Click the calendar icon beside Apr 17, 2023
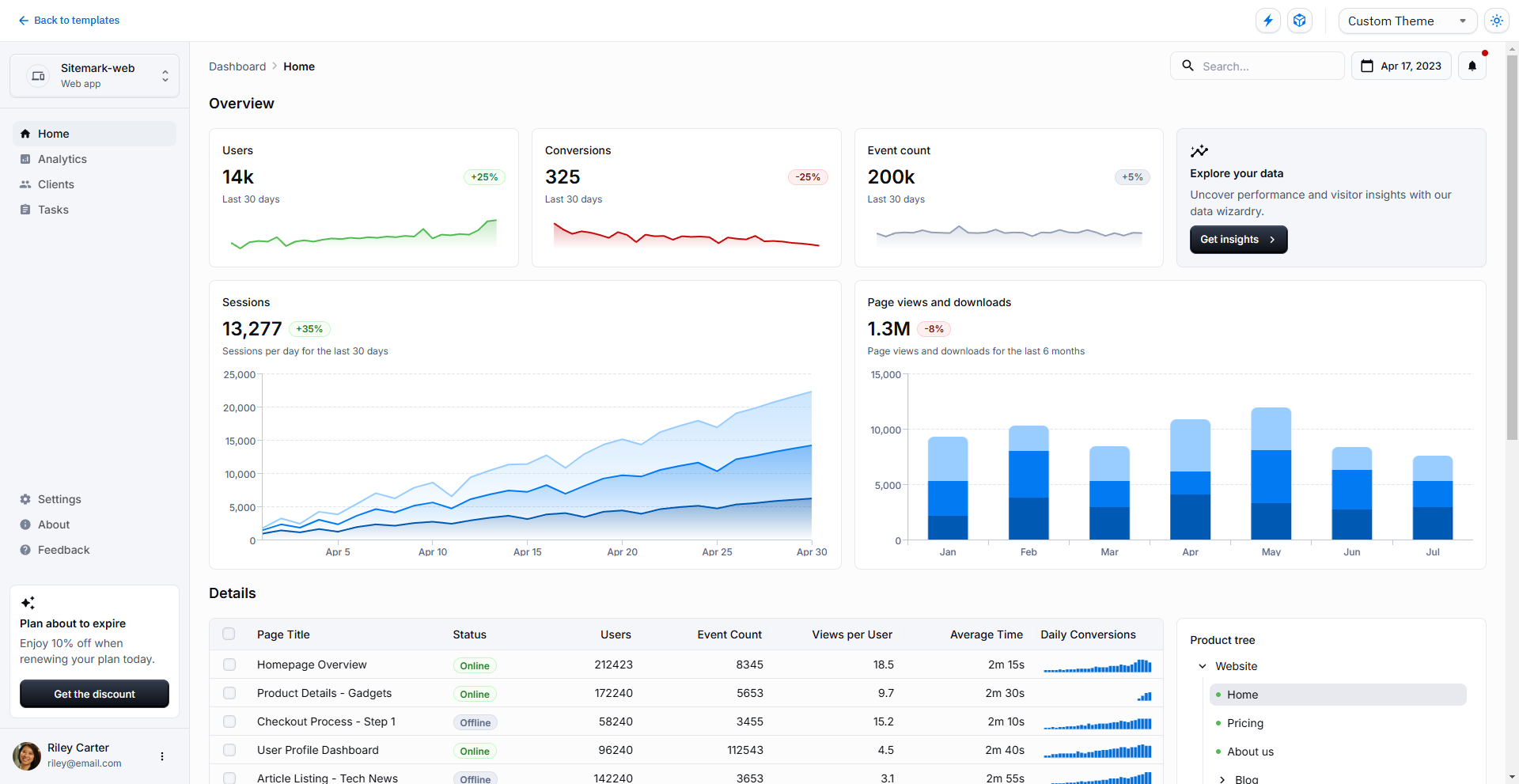The height and width of the screenshot is (784, 1519). click(1367, 66)
